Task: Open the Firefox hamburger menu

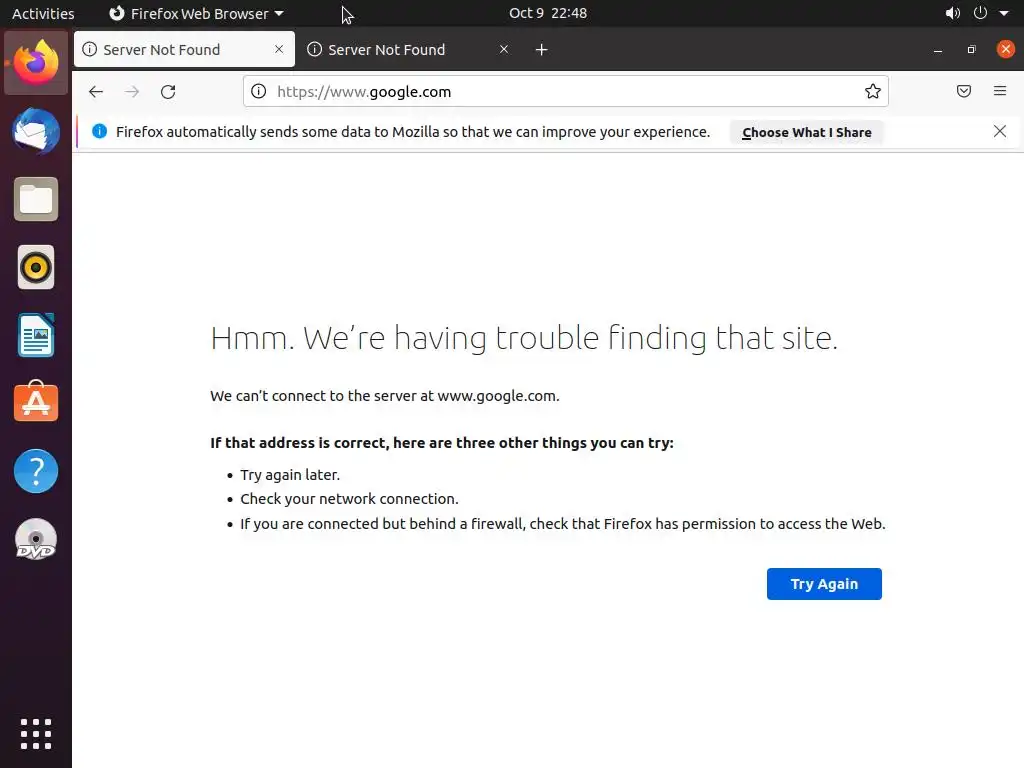Action: point(1000,91)
